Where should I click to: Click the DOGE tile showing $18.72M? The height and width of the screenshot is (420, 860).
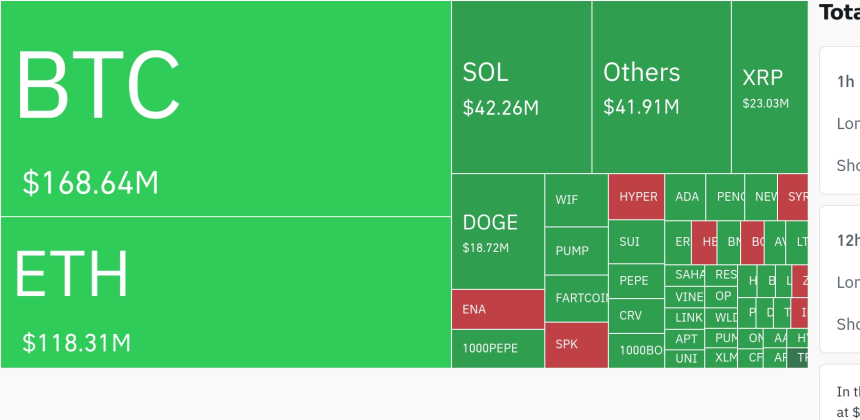(x=497, y=232)
